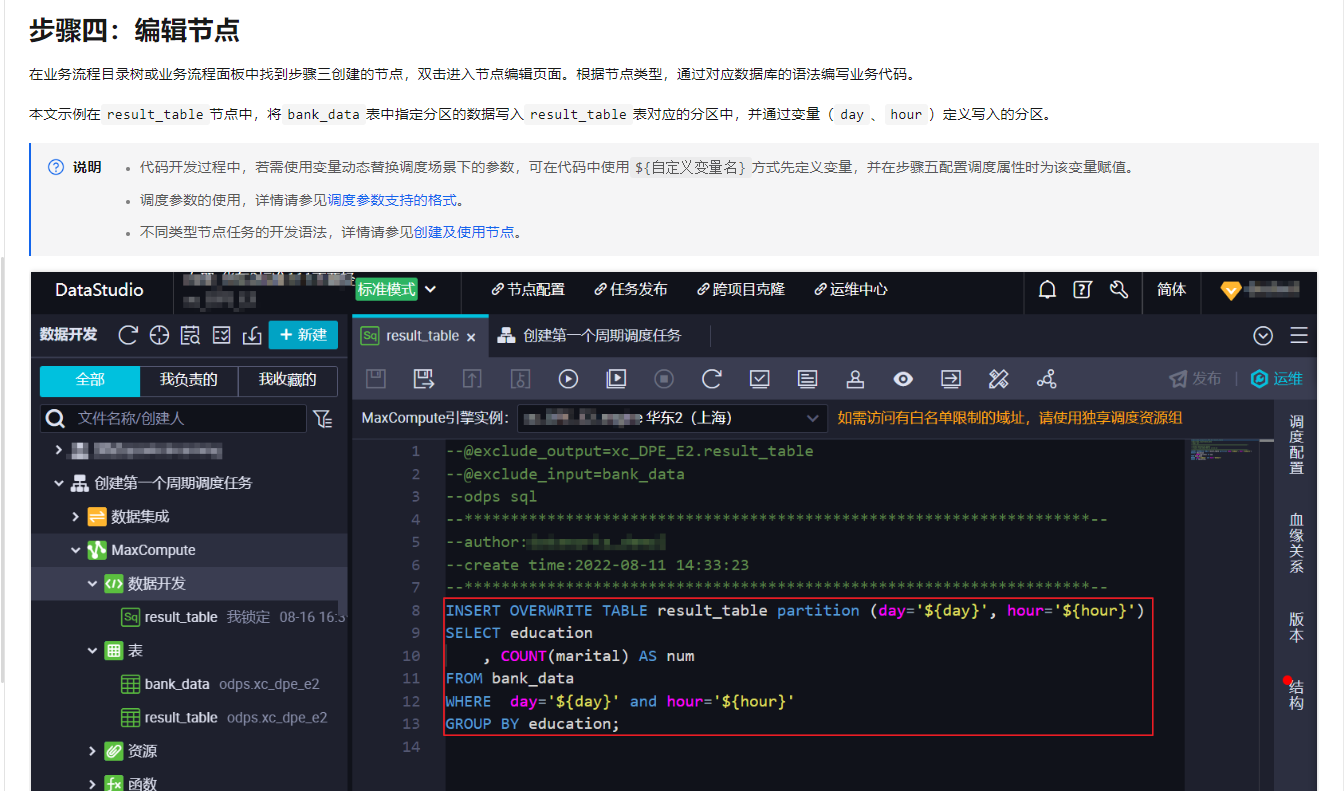Click the import icon next to 新建
This screenshot has height=791, width=1344.
252,335
